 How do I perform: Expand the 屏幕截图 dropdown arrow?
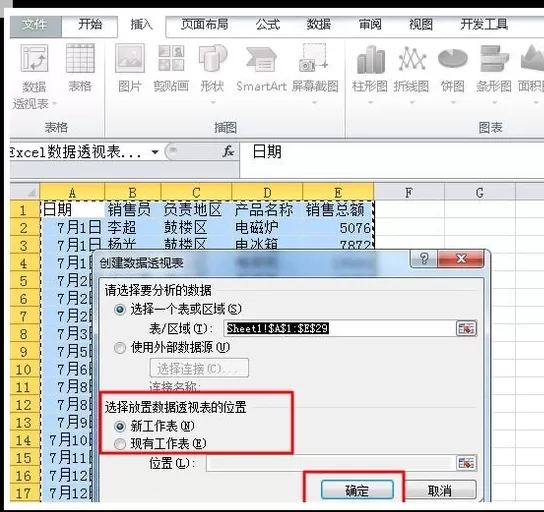pos(314,102)
